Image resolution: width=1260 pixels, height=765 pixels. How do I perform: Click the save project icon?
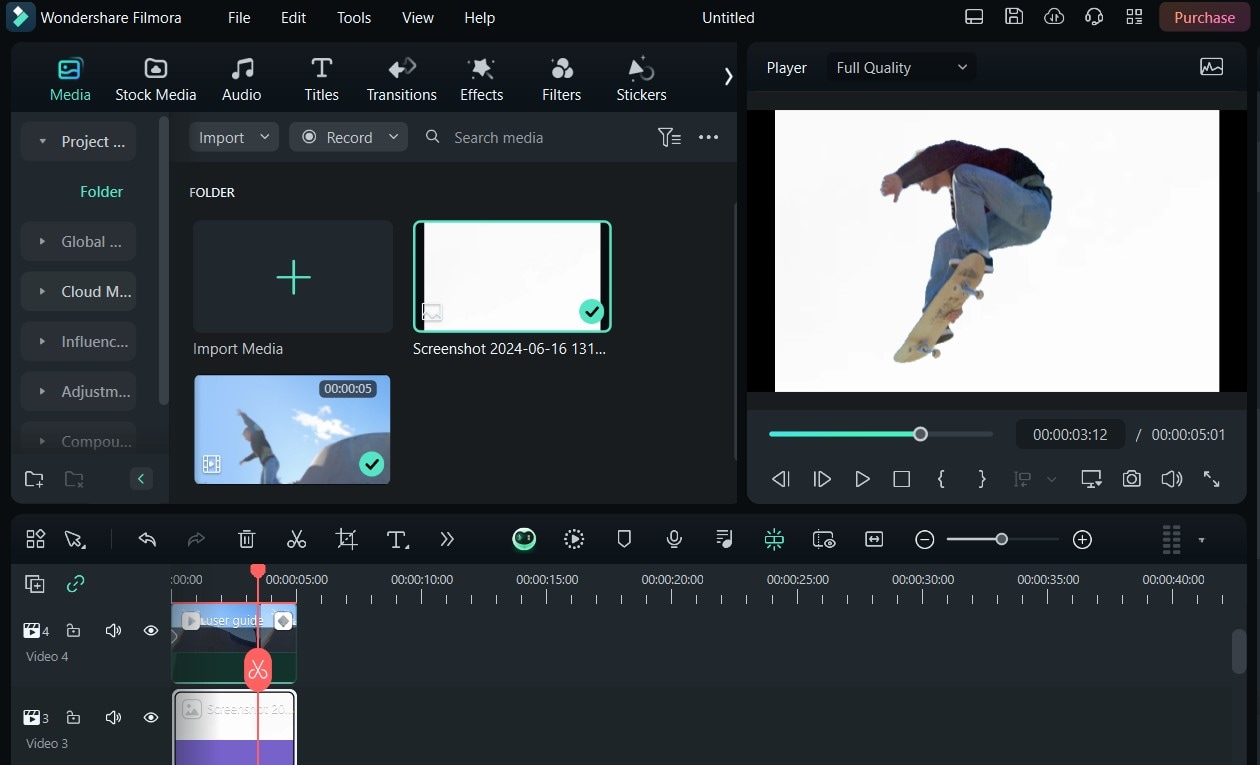[1014, 17]
